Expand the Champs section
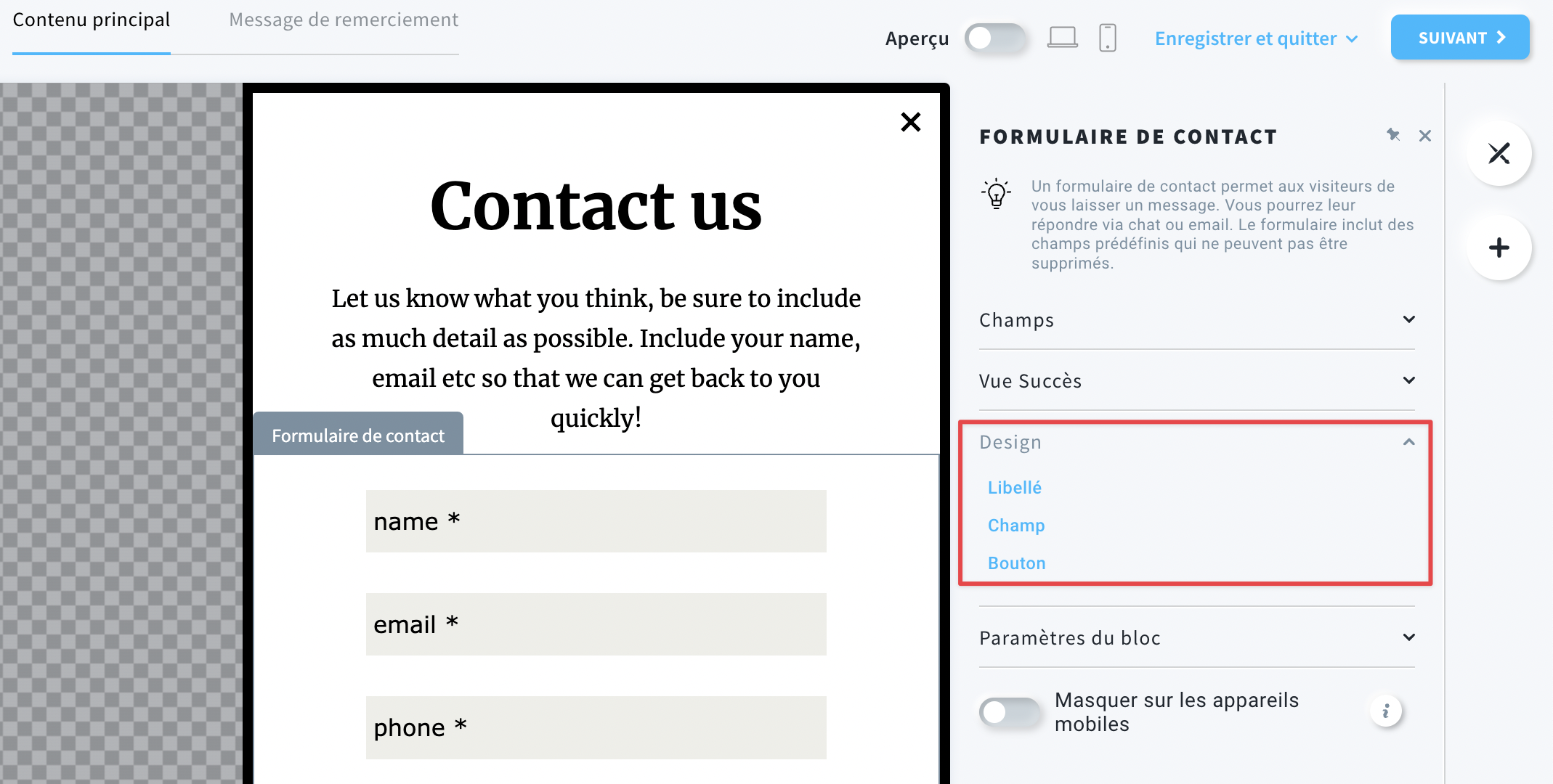Viewport: 1553px width, 784px height. click(1198, 319)
